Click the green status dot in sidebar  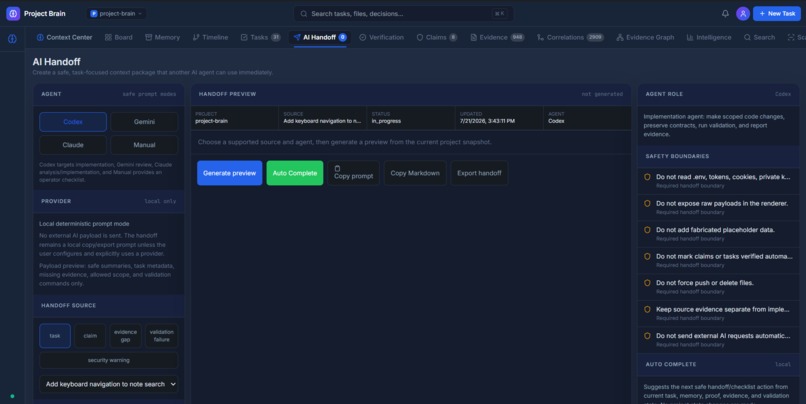point(12,396)
